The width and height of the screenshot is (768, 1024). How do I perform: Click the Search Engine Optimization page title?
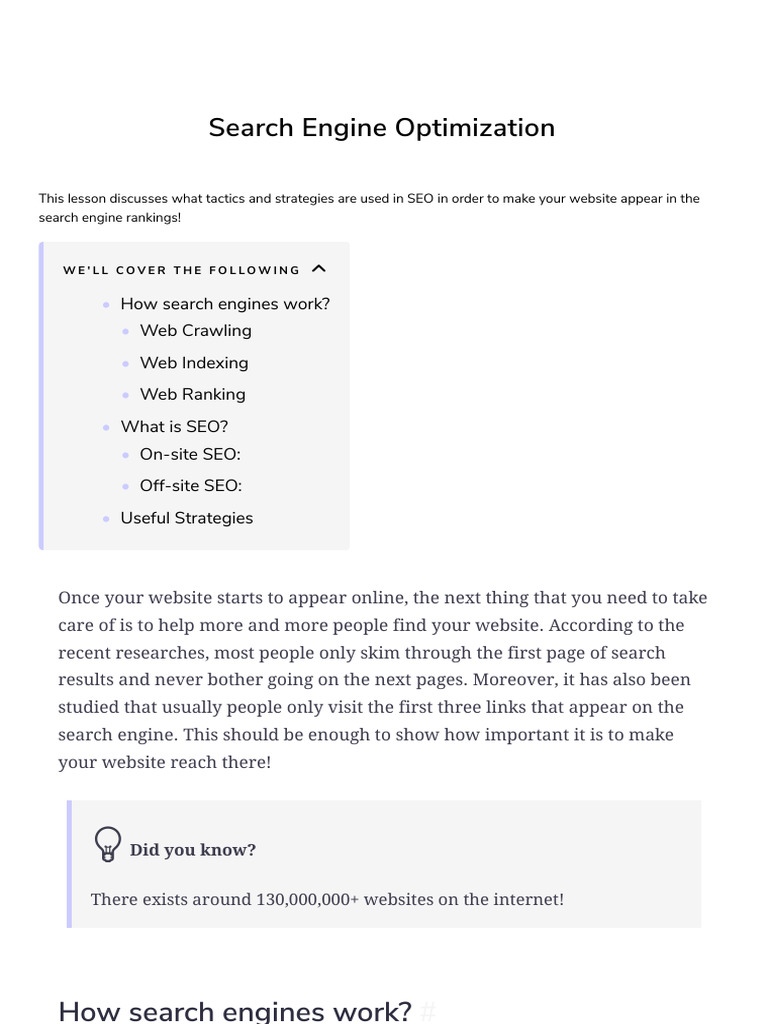(382, 128)
